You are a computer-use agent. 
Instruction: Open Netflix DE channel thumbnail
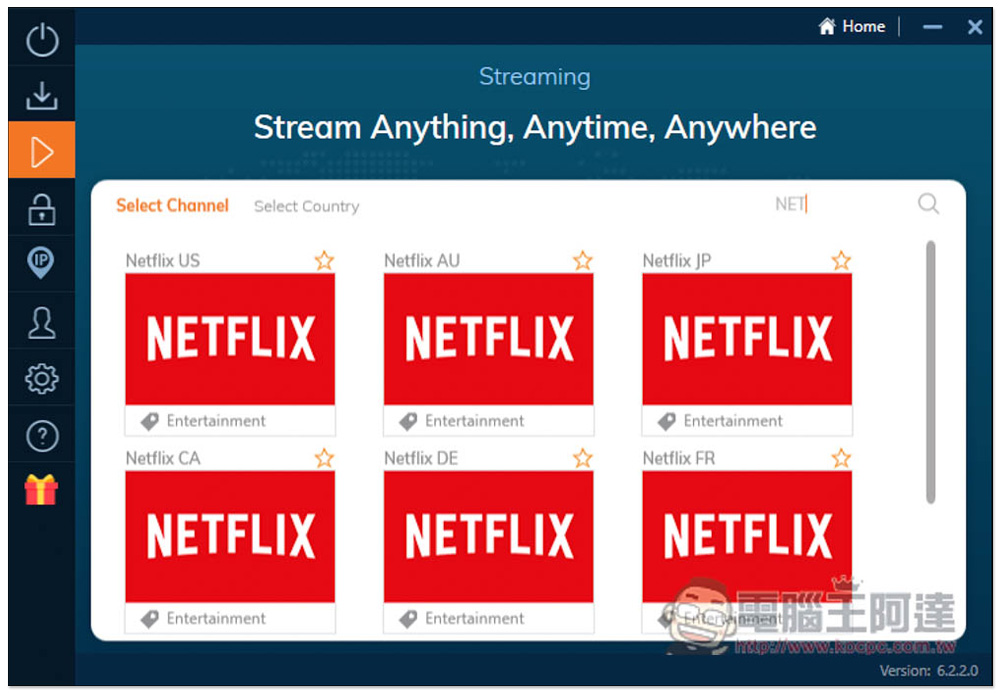(x=489, y=536)
